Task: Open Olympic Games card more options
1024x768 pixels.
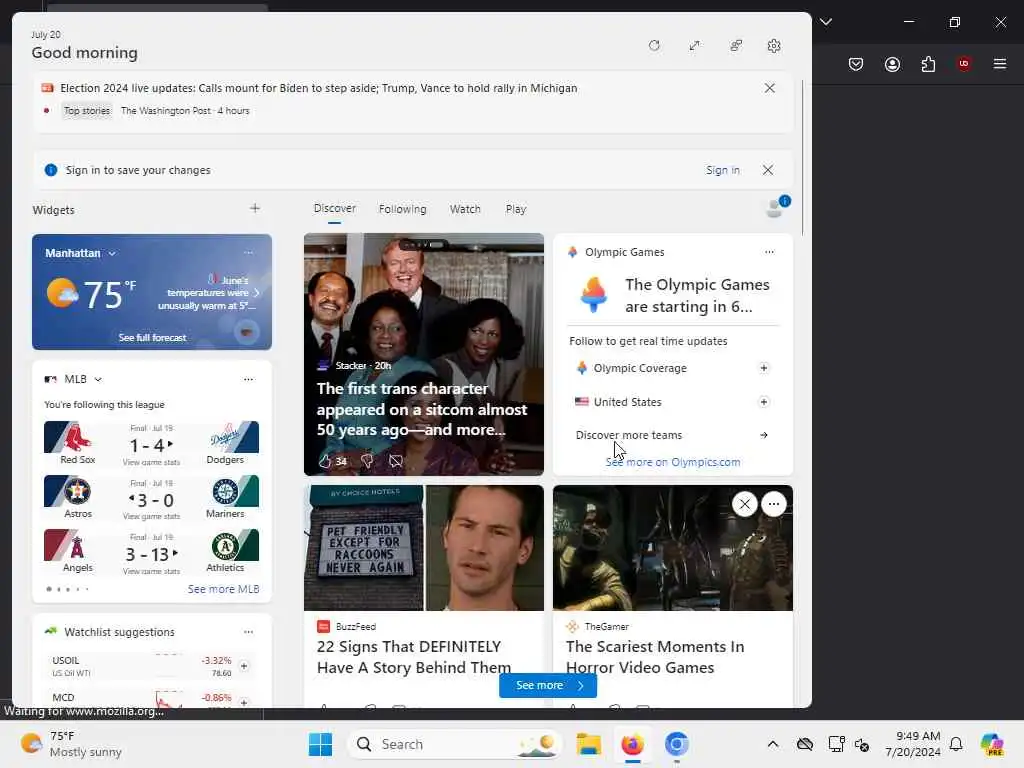Action: click(x=769, y=252)
